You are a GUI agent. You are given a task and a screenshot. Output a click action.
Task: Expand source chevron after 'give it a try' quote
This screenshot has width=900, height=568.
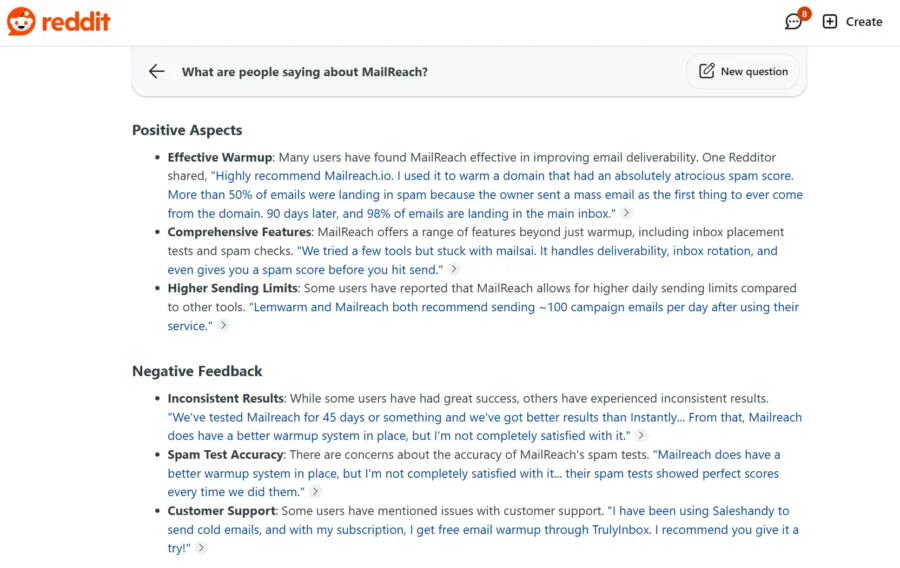tap(201, 548)
